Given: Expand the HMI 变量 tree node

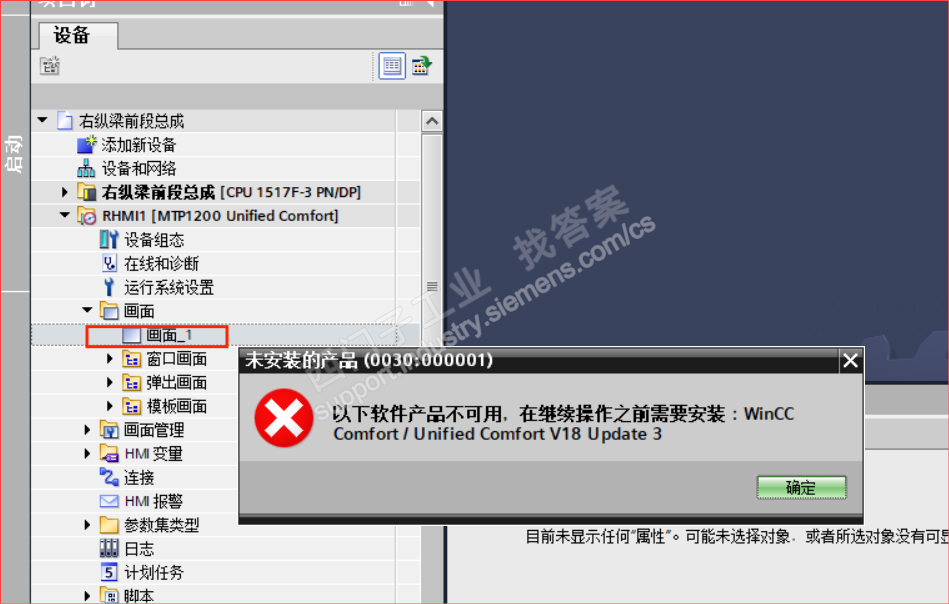Looking at the screenshot, I should (87, 453).
